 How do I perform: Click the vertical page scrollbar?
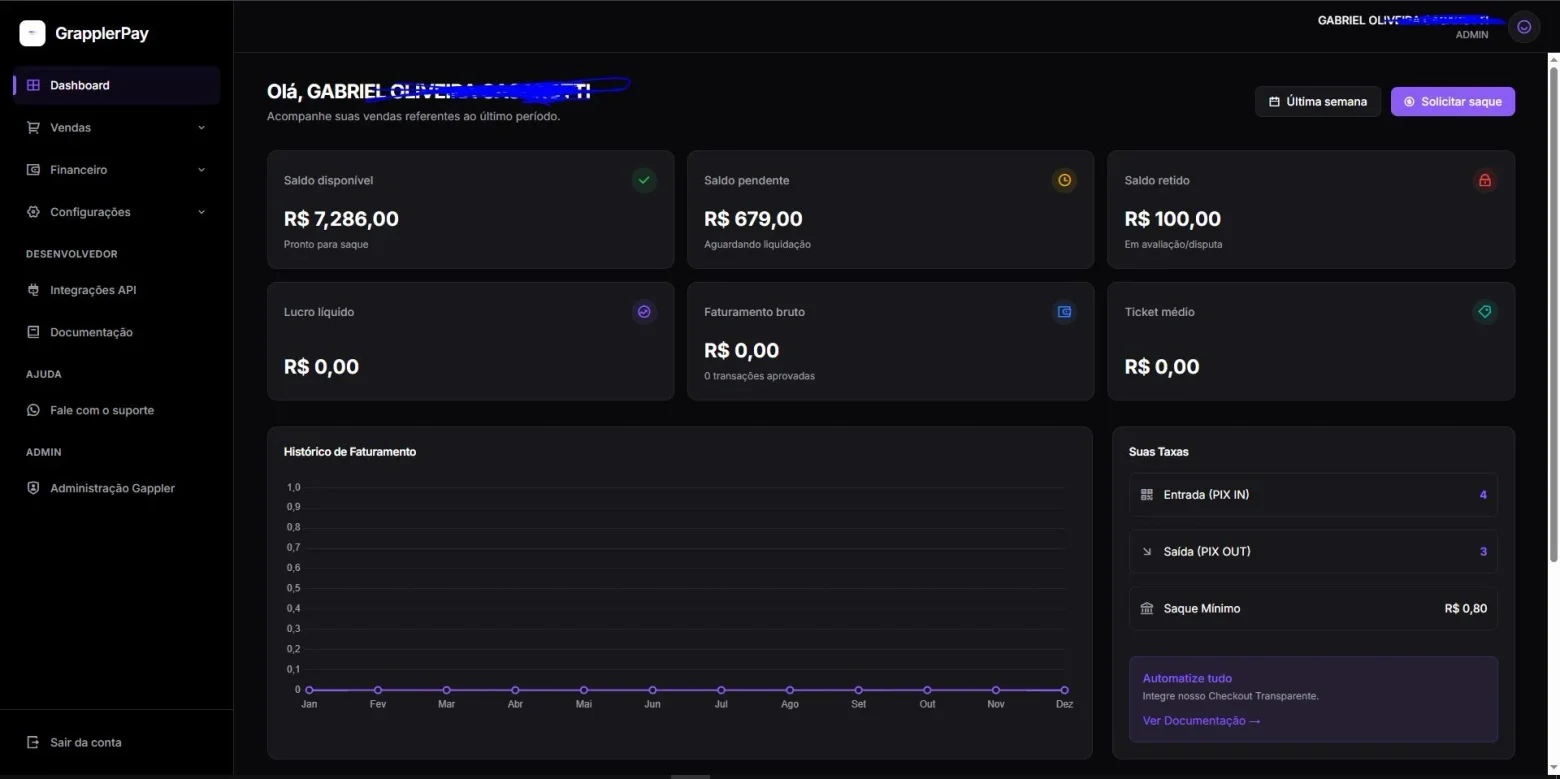tap(1553, 314)
